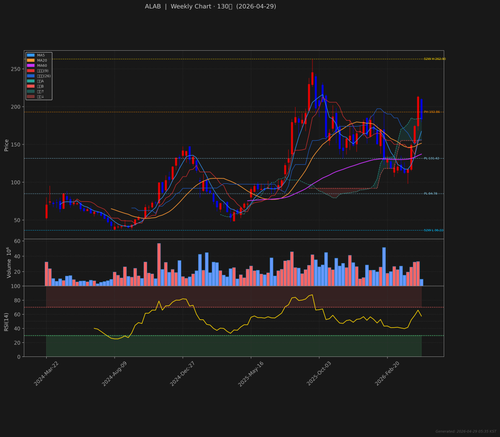Click the highest candle wick near 260
The height and width of the screenshot is (437, 500).
(312, 65)
